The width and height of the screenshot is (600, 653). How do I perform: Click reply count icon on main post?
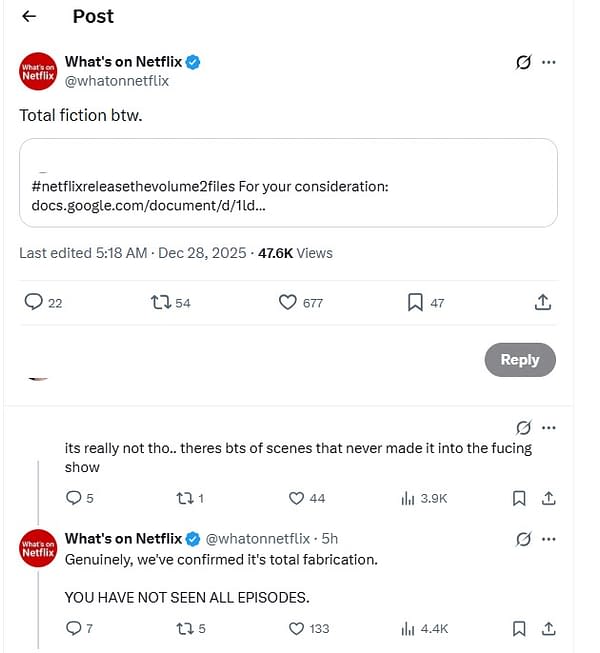(x=33, y=302)
